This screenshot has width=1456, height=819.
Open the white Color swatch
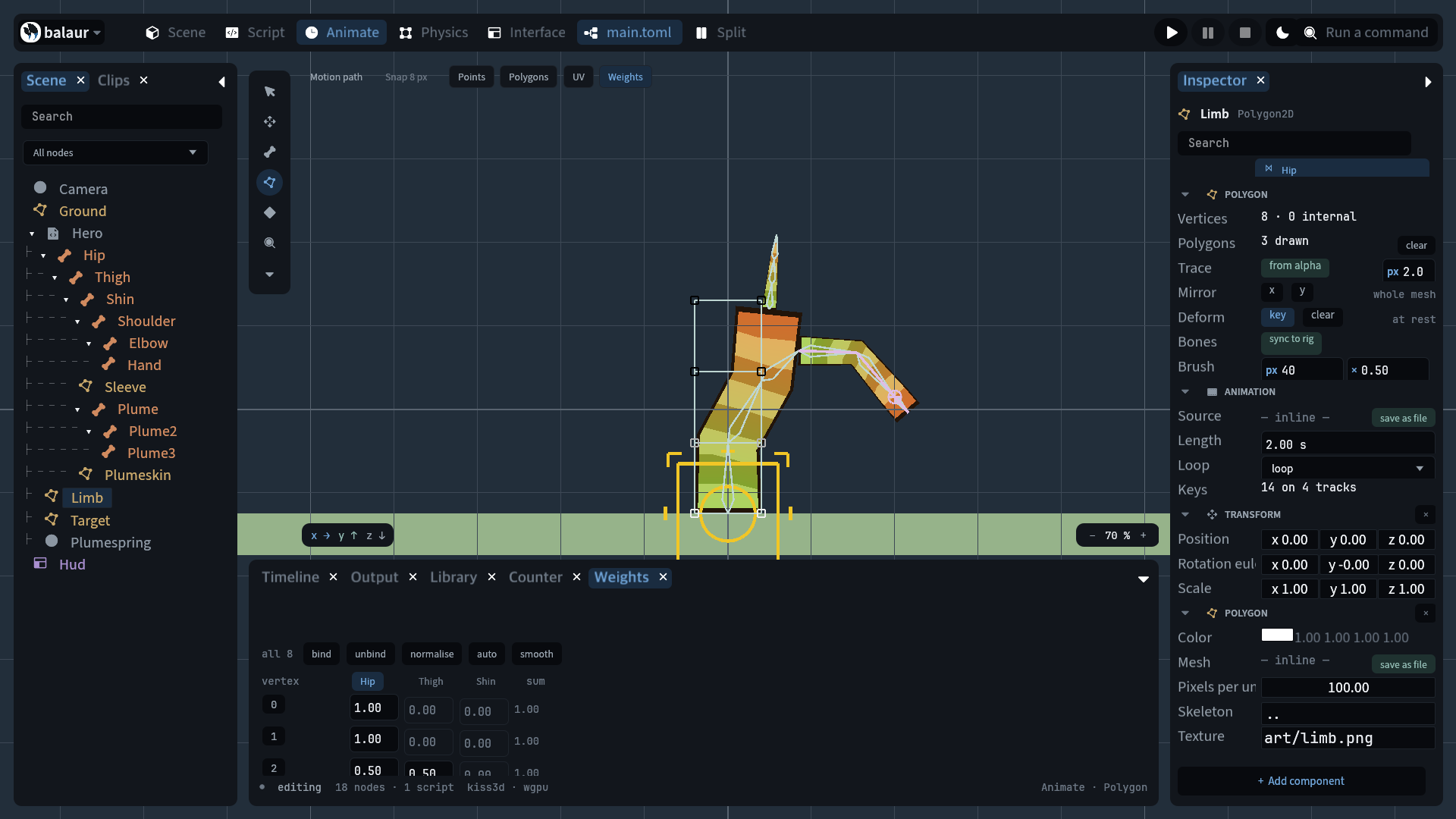[1277, 635]
